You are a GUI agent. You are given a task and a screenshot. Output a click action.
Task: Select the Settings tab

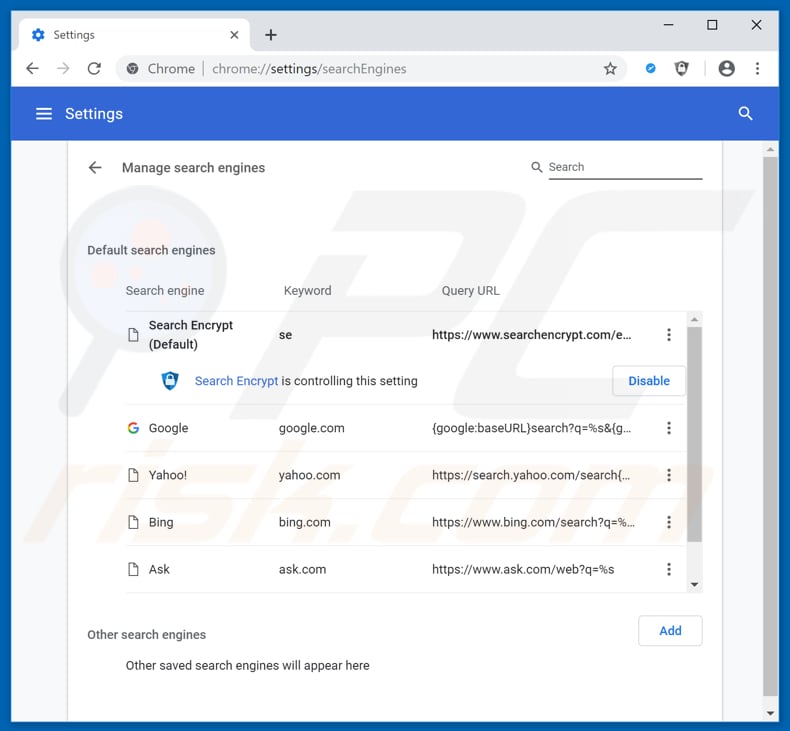[135, 35]
